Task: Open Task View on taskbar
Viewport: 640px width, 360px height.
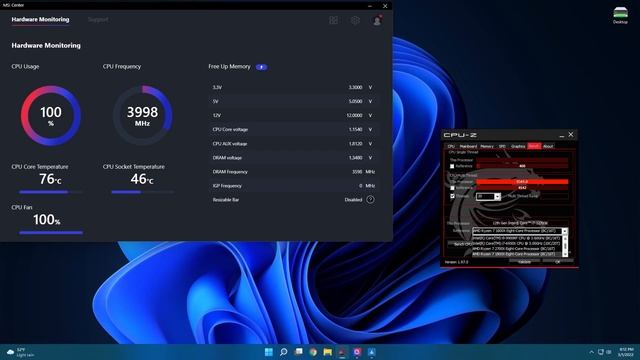Action: pyautogui.click(x=298, y=352)
